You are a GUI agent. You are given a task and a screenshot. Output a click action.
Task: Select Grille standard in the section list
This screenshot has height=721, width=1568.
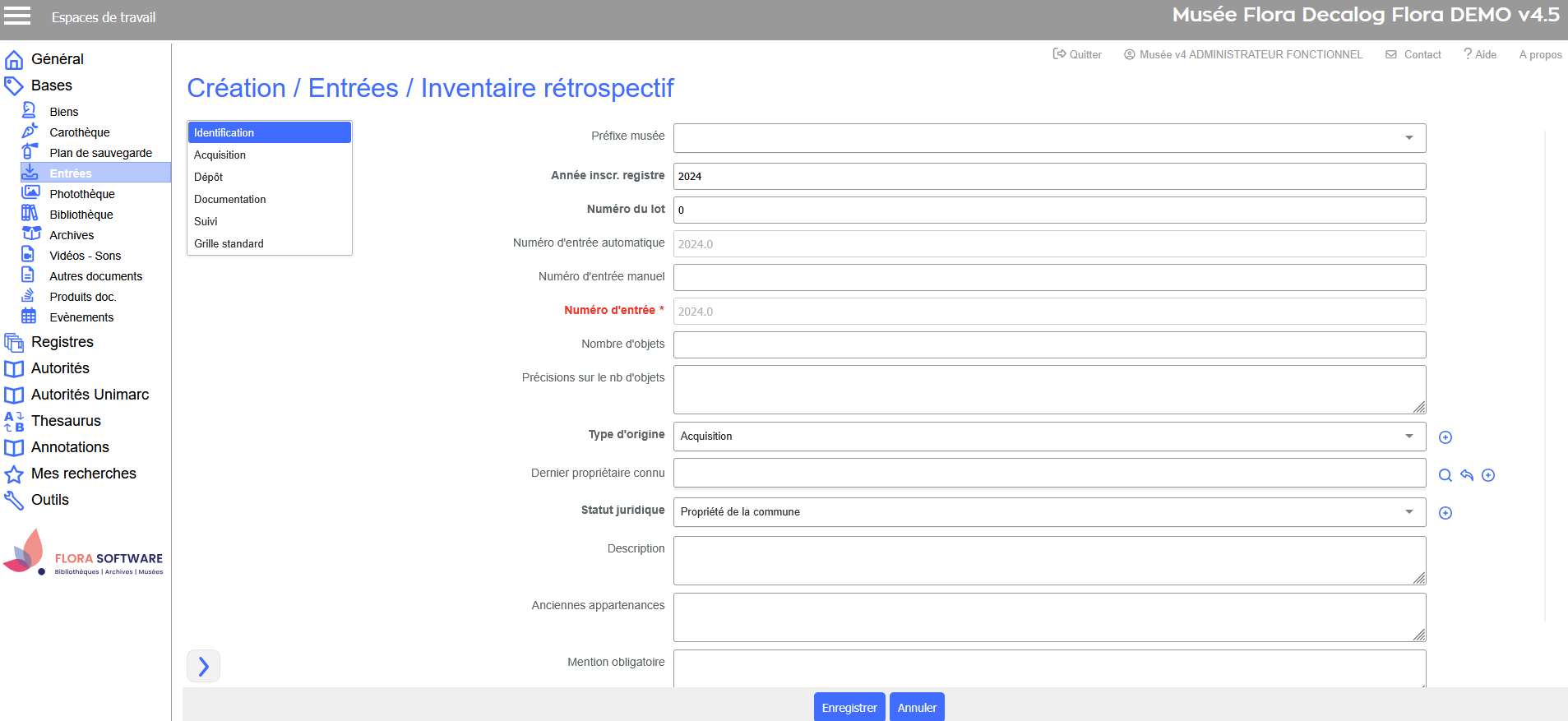pos(229,243)
